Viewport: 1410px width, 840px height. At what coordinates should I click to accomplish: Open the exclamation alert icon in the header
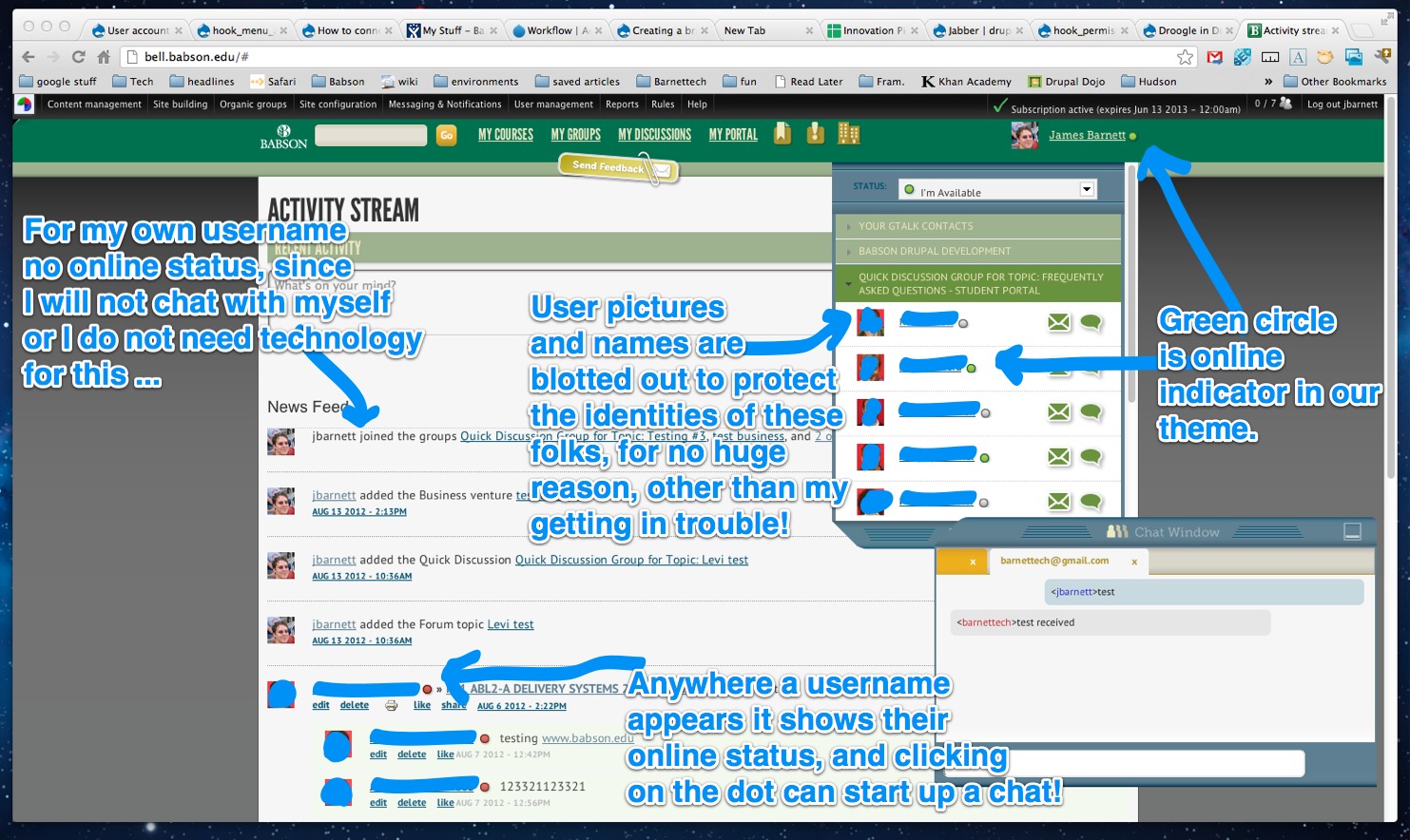pyautogui.click(x=815, y=134)
